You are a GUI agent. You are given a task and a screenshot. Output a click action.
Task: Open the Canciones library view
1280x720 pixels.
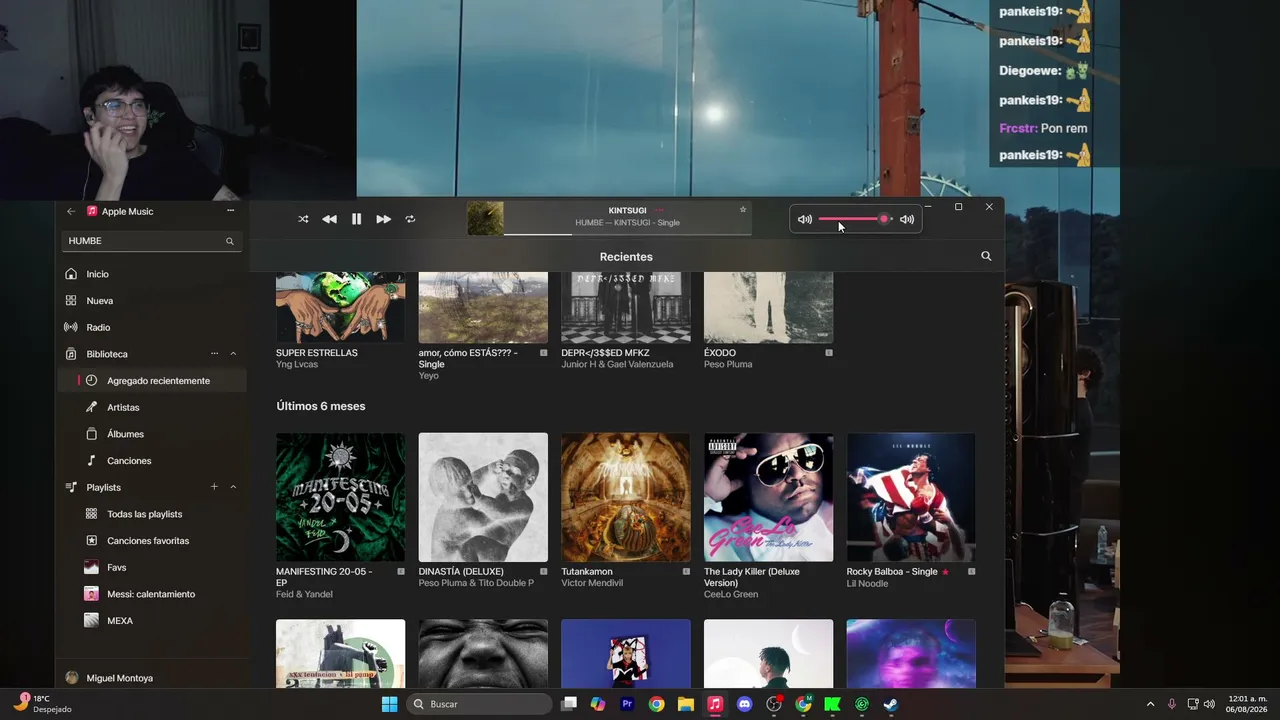(x=152, y=461)
